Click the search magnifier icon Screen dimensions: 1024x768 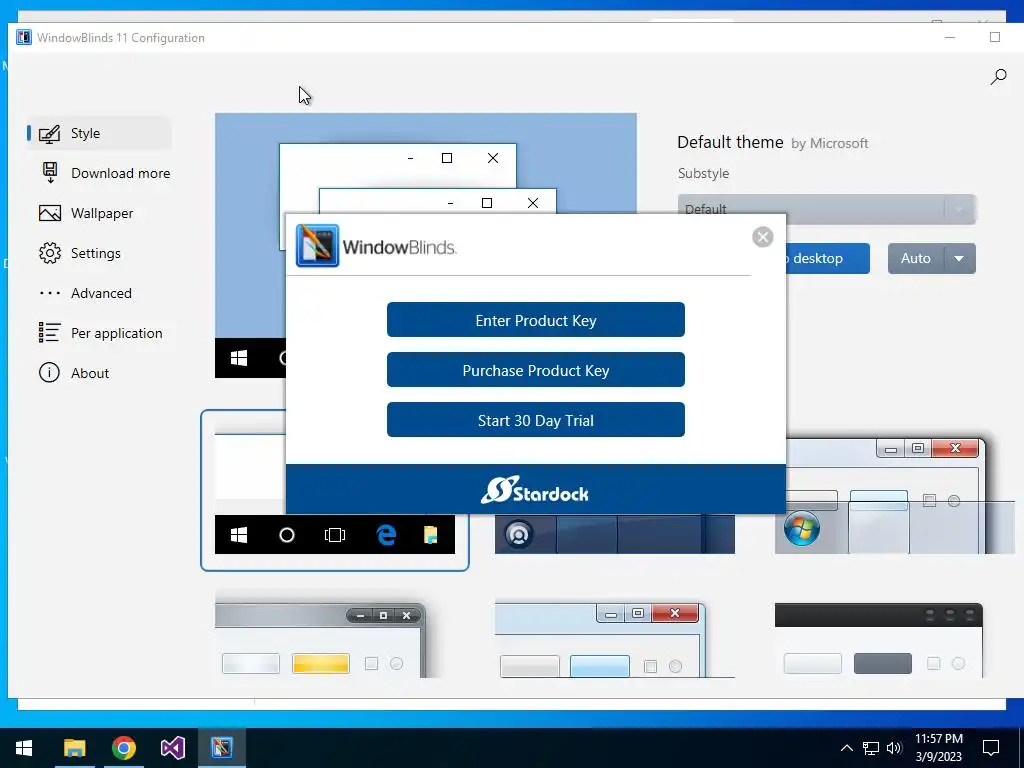[998, 77]
